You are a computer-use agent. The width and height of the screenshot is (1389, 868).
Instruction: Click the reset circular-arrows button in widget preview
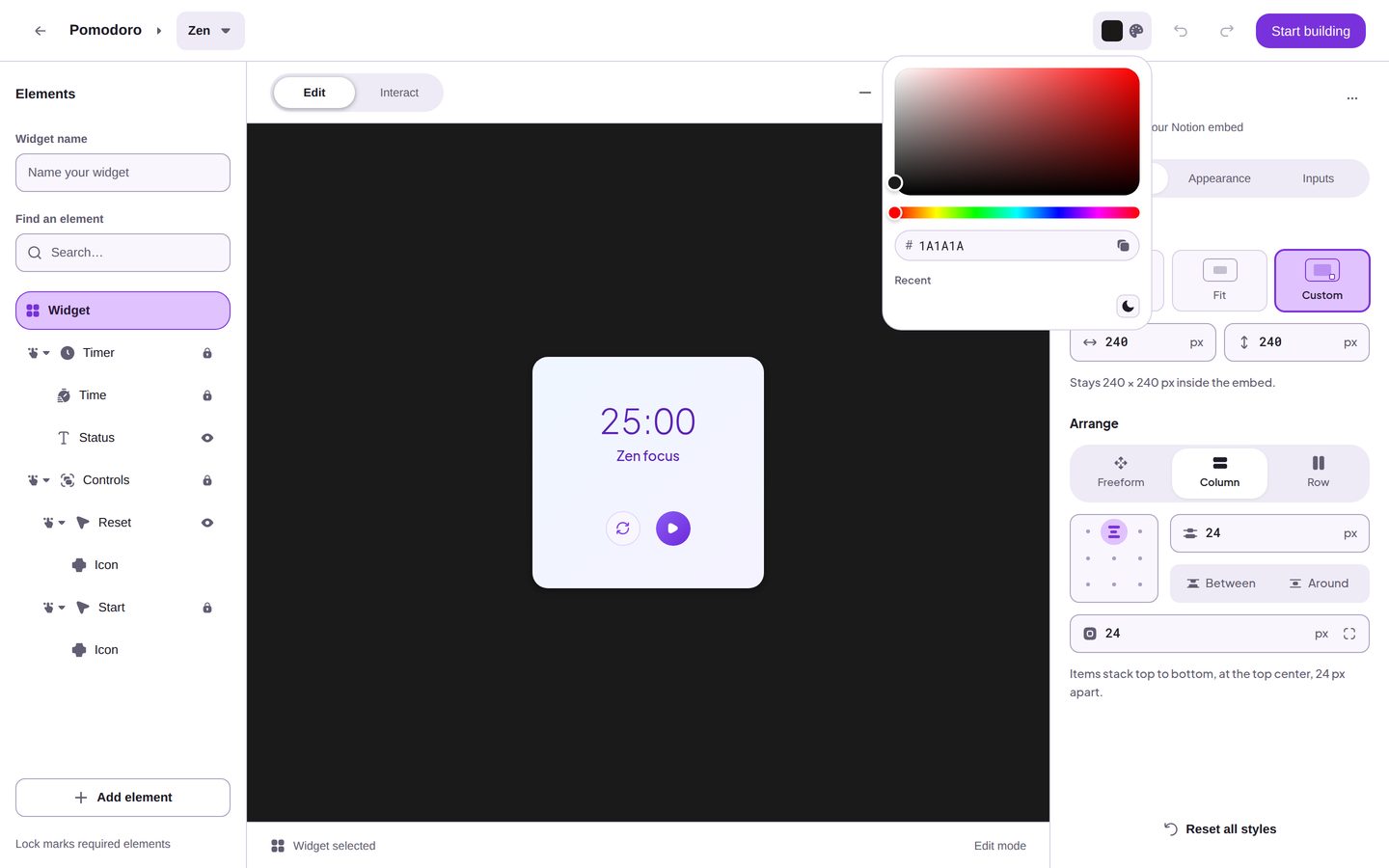pos(623,529)
